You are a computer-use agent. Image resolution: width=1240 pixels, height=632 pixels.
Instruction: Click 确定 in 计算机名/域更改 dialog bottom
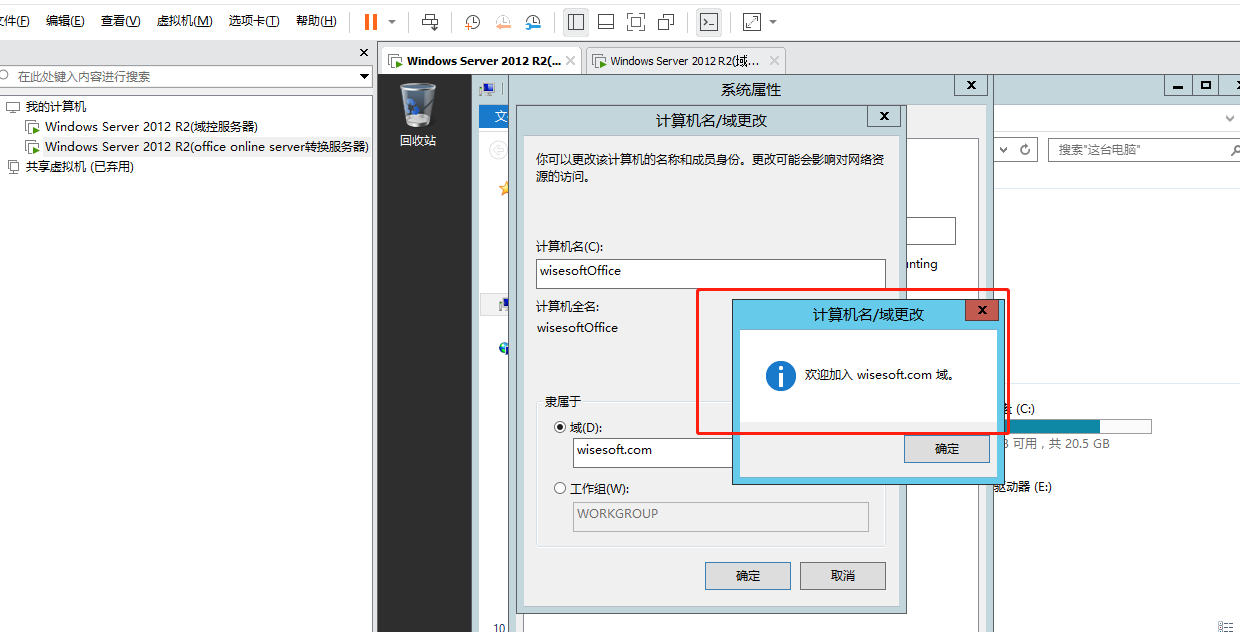point(748,576)
